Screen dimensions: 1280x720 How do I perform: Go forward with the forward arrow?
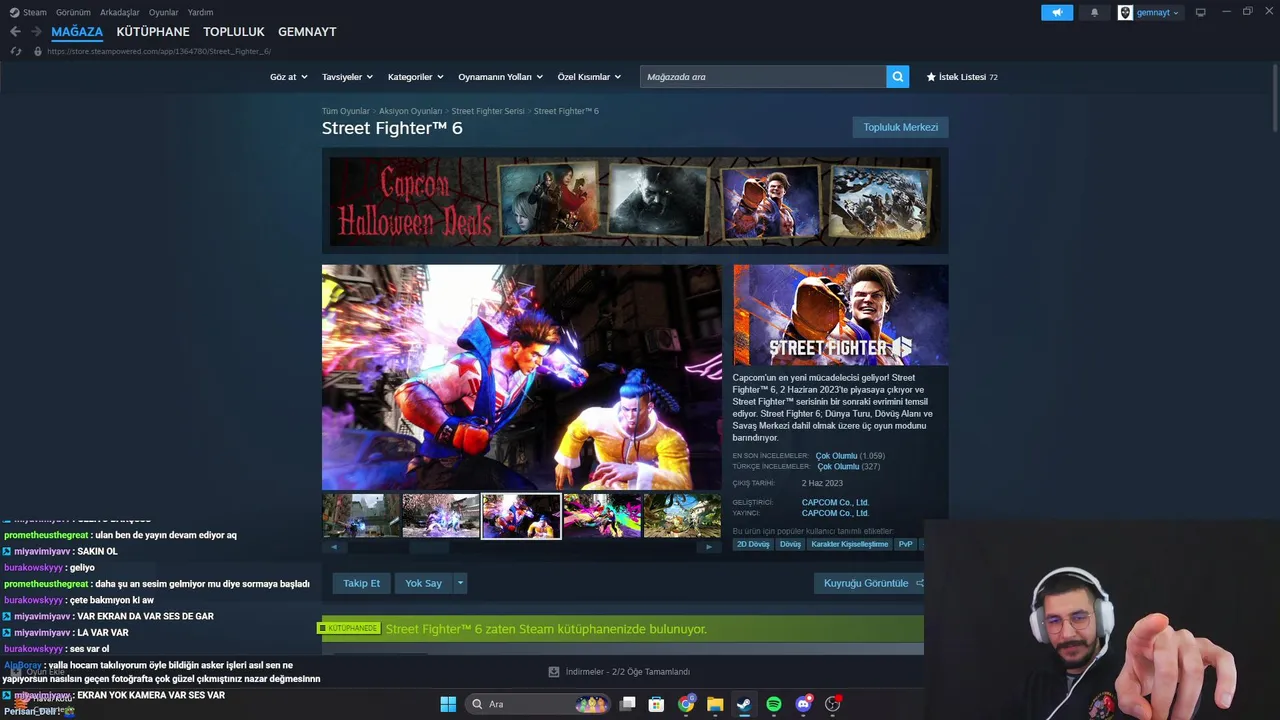pyautogui.click(x=36, y=32)
